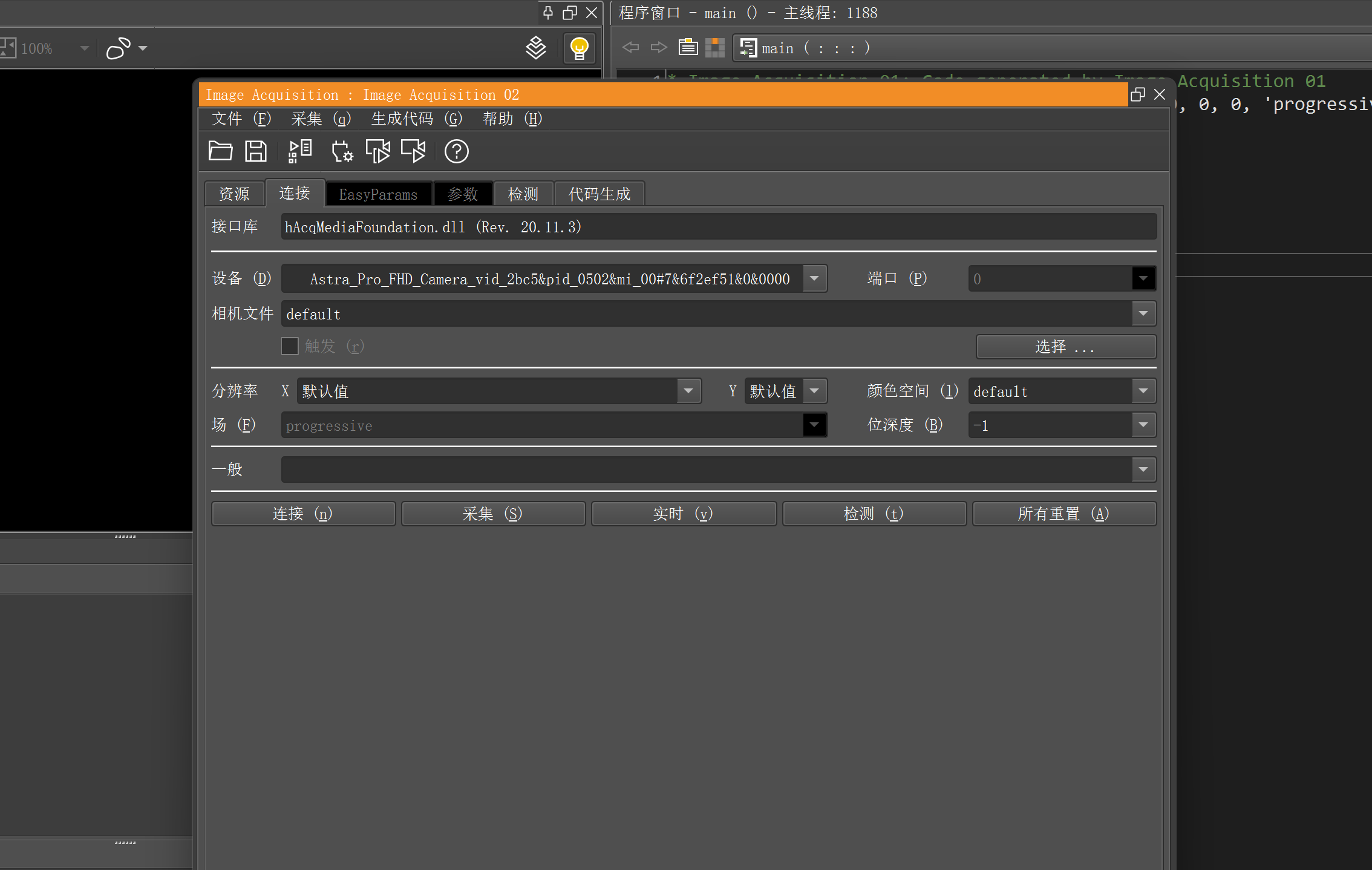The height and width of the screenshot is (870, 1372).
Task: Expand the 设备 device dropdown
Action: point(815,278)
